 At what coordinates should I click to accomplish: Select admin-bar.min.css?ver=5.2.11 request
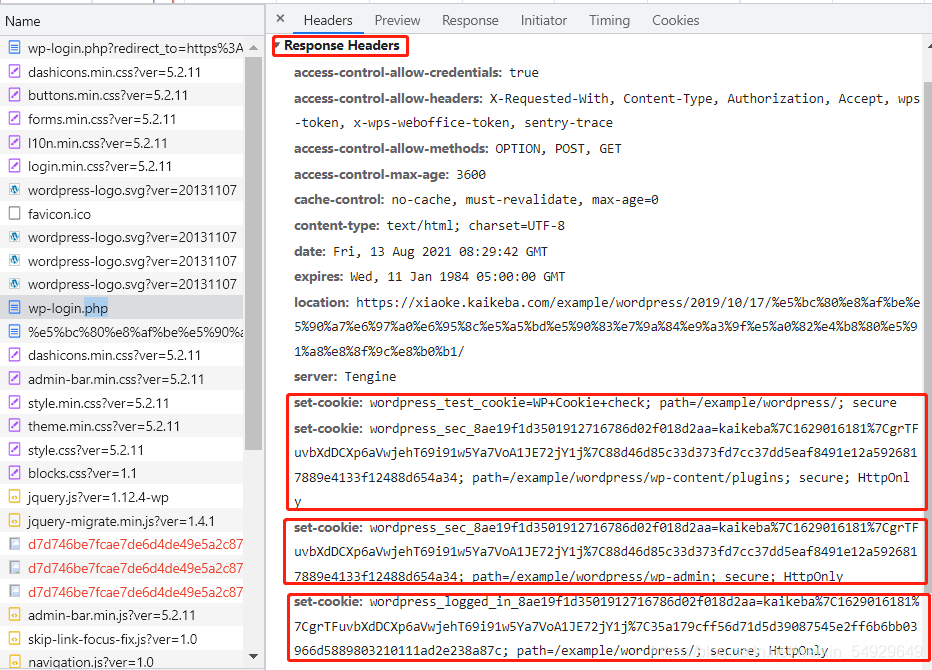click(122, 379)
